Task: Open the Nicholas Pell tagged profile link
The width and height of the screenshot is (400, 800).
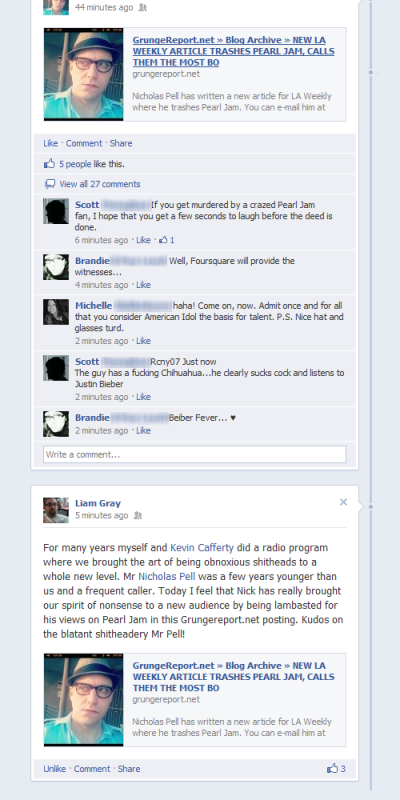Action: click(167, 577)
